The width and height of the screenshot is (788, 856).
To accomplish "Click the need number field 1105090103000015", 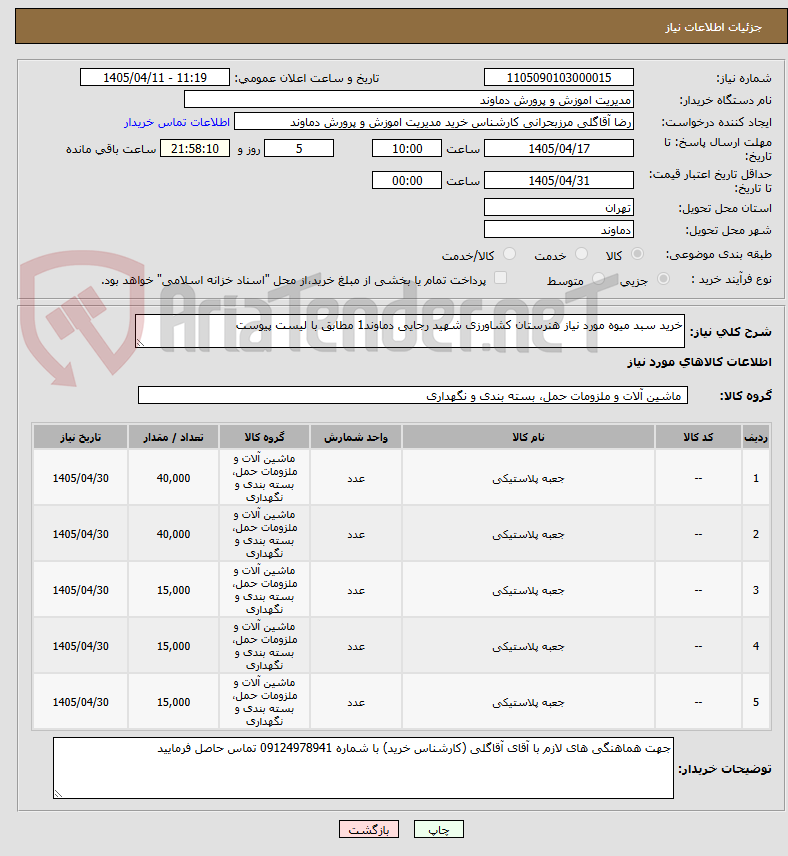I will click(559, 78).
